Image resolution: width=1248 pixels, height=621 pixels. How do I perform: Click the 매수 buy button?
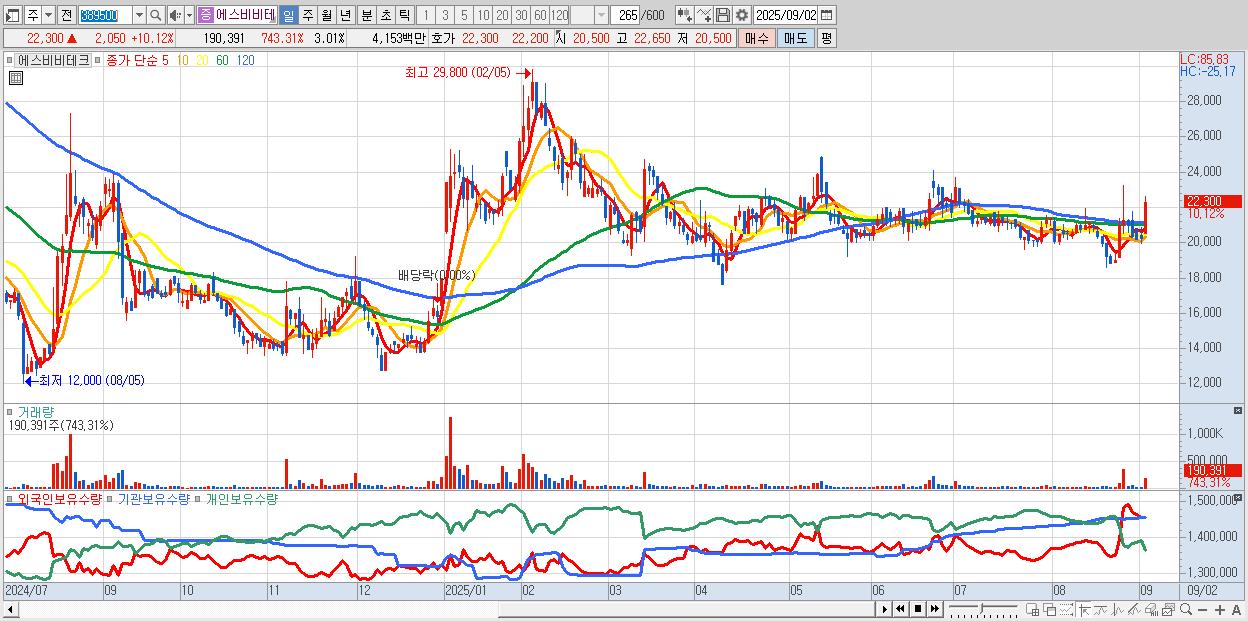(x=756, y=38)
